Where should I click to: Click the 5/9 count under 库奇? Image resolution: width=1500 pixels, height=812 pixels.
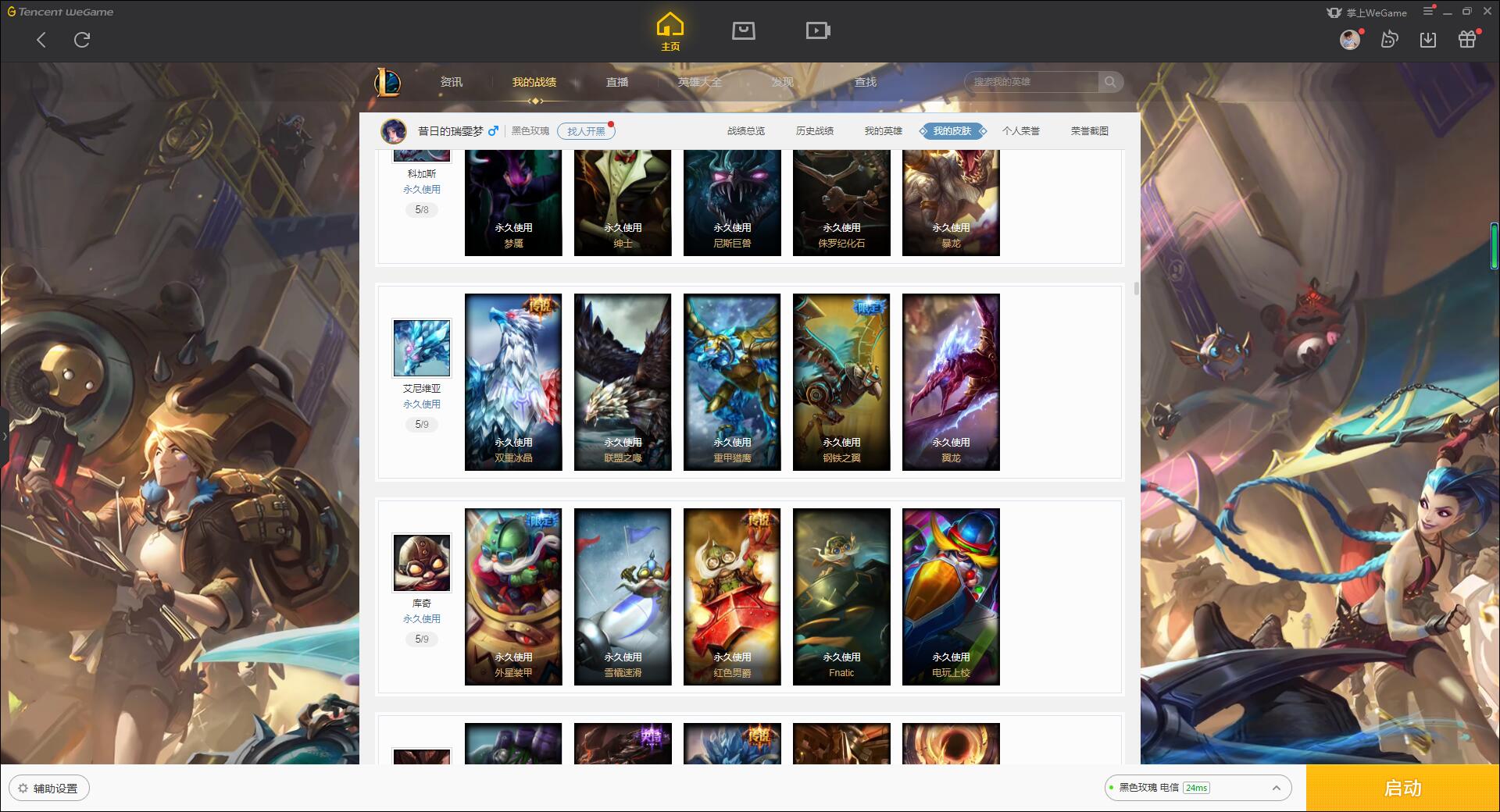tap(422, 639)
